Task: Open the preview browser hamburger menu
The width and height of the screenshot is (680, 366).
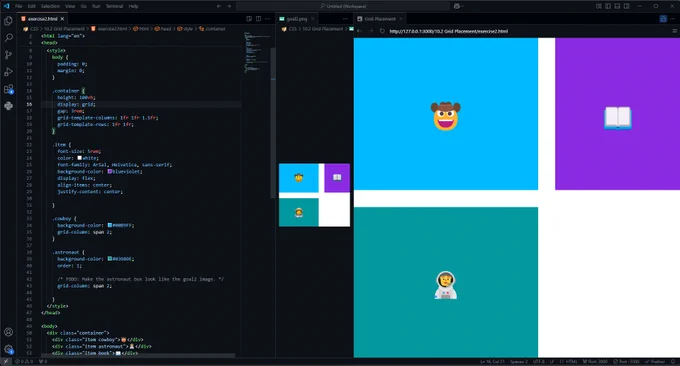Action: (x=674, y=31)
